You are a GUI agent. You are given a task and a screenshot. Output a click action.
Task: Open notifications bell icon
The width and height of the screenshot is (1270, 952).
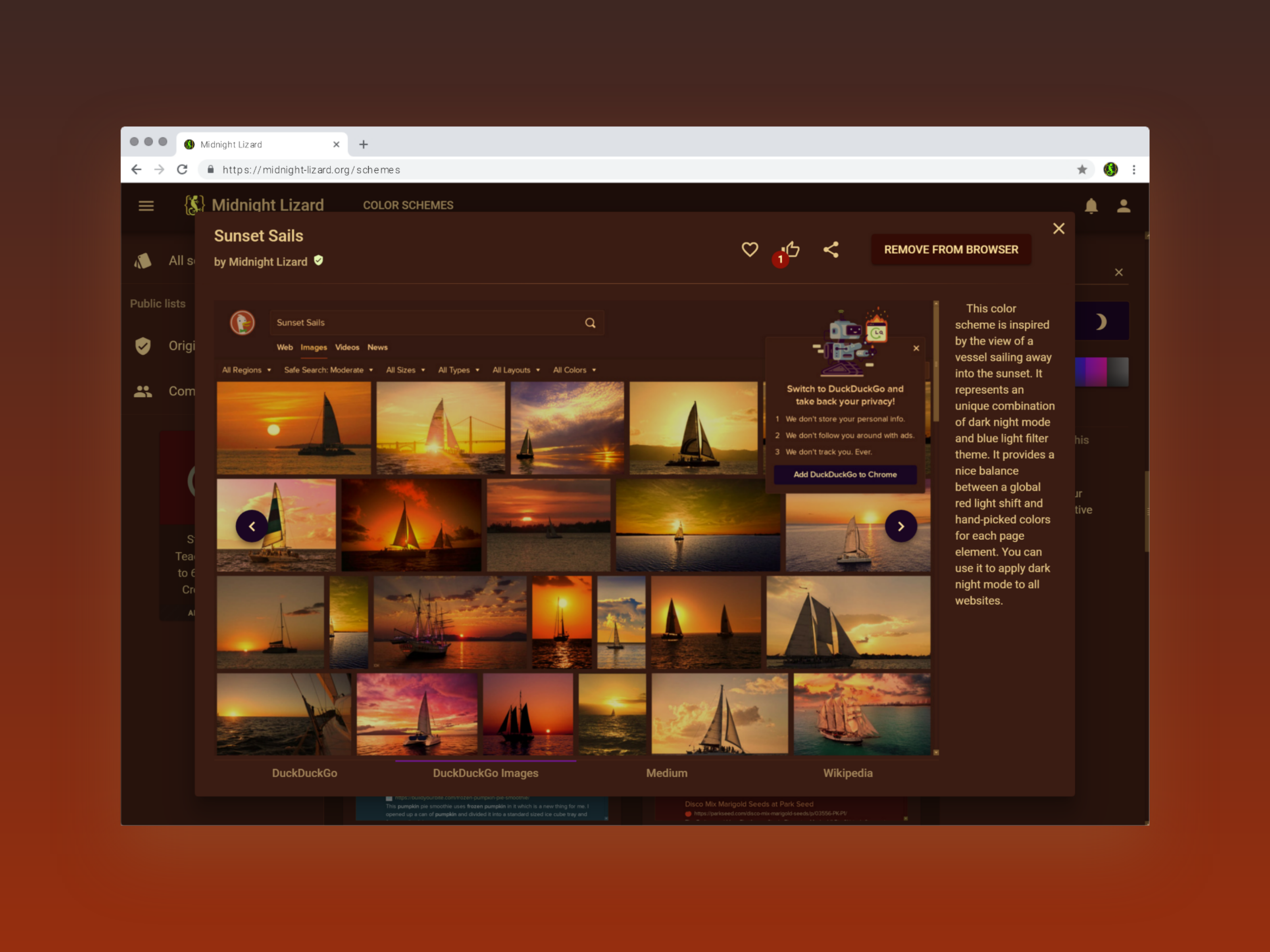[x=1091, y=206]
